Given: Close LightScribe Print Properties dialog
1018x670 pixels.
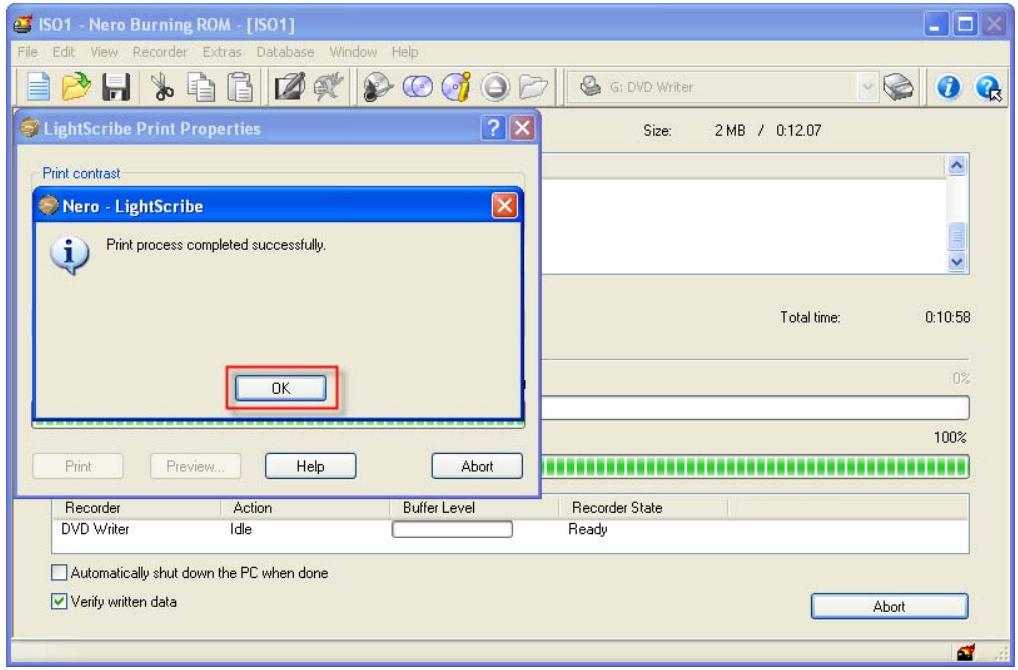Looking at the screenshot, I should 523,128.
